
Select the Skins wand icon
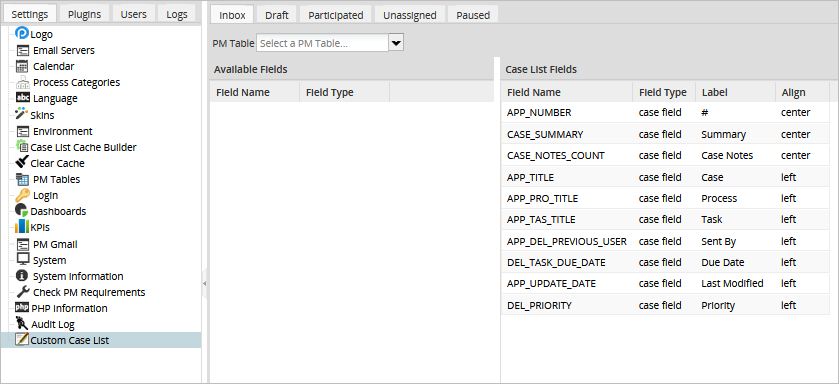tap(22, 114)
